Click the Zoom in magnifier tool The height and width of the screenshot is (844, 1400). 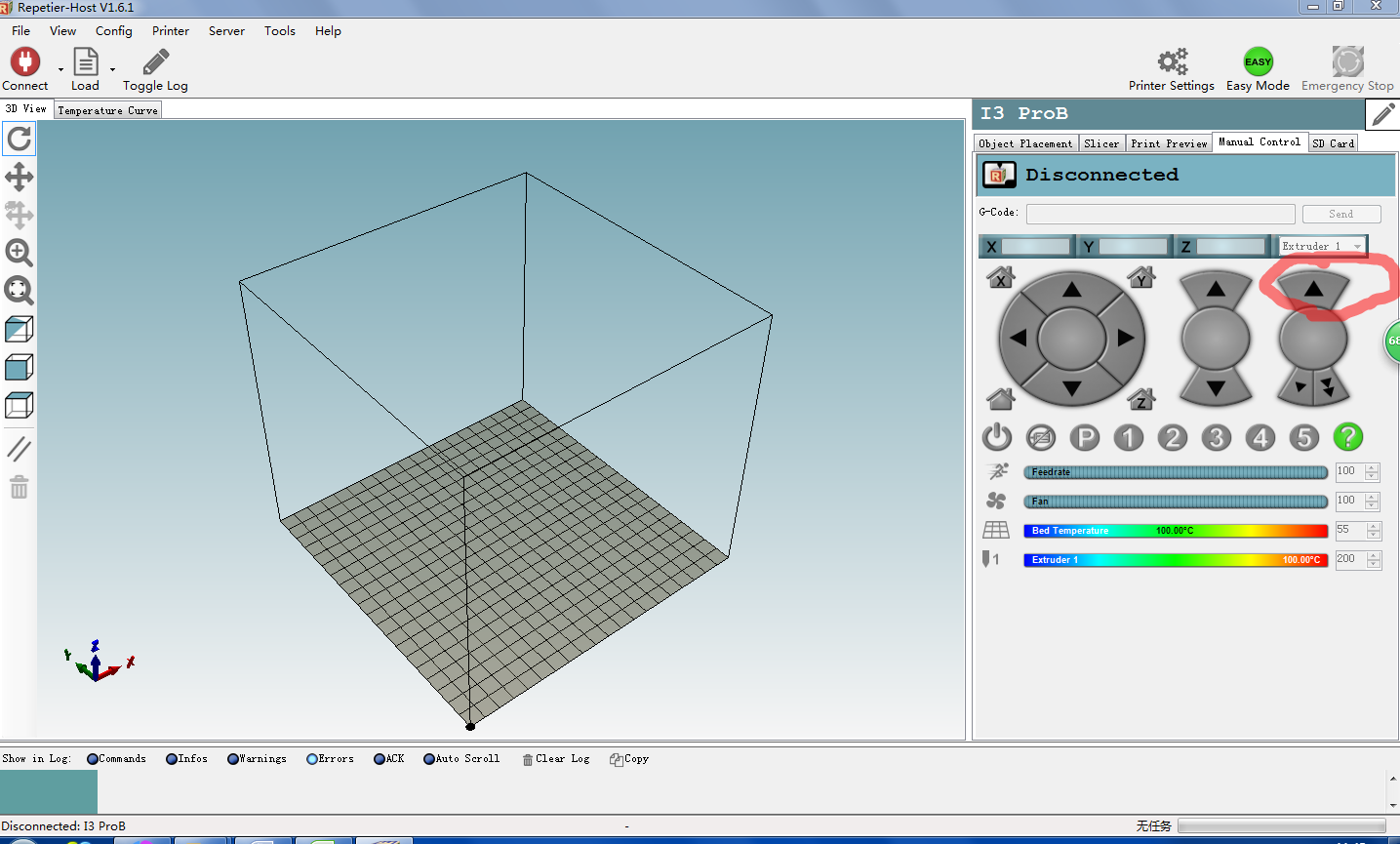[19, 253]
